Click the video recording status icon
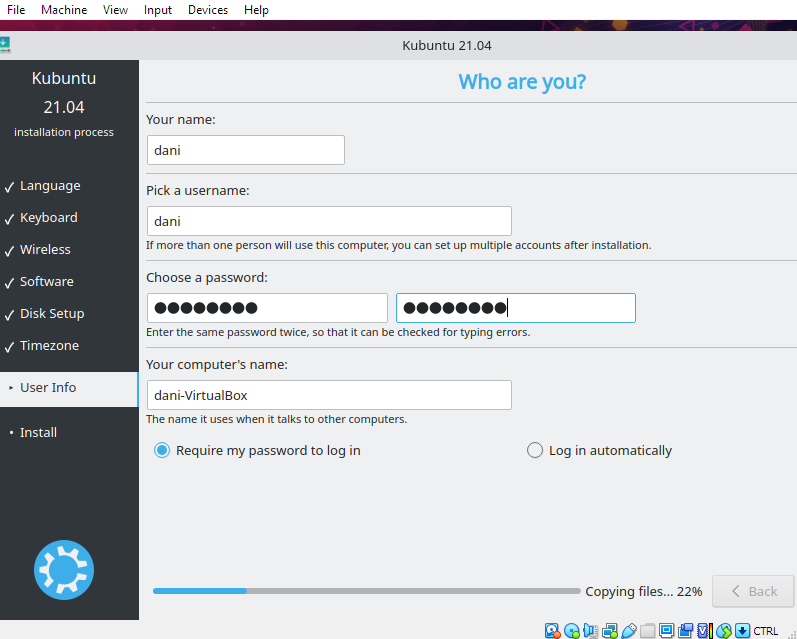 685,631
